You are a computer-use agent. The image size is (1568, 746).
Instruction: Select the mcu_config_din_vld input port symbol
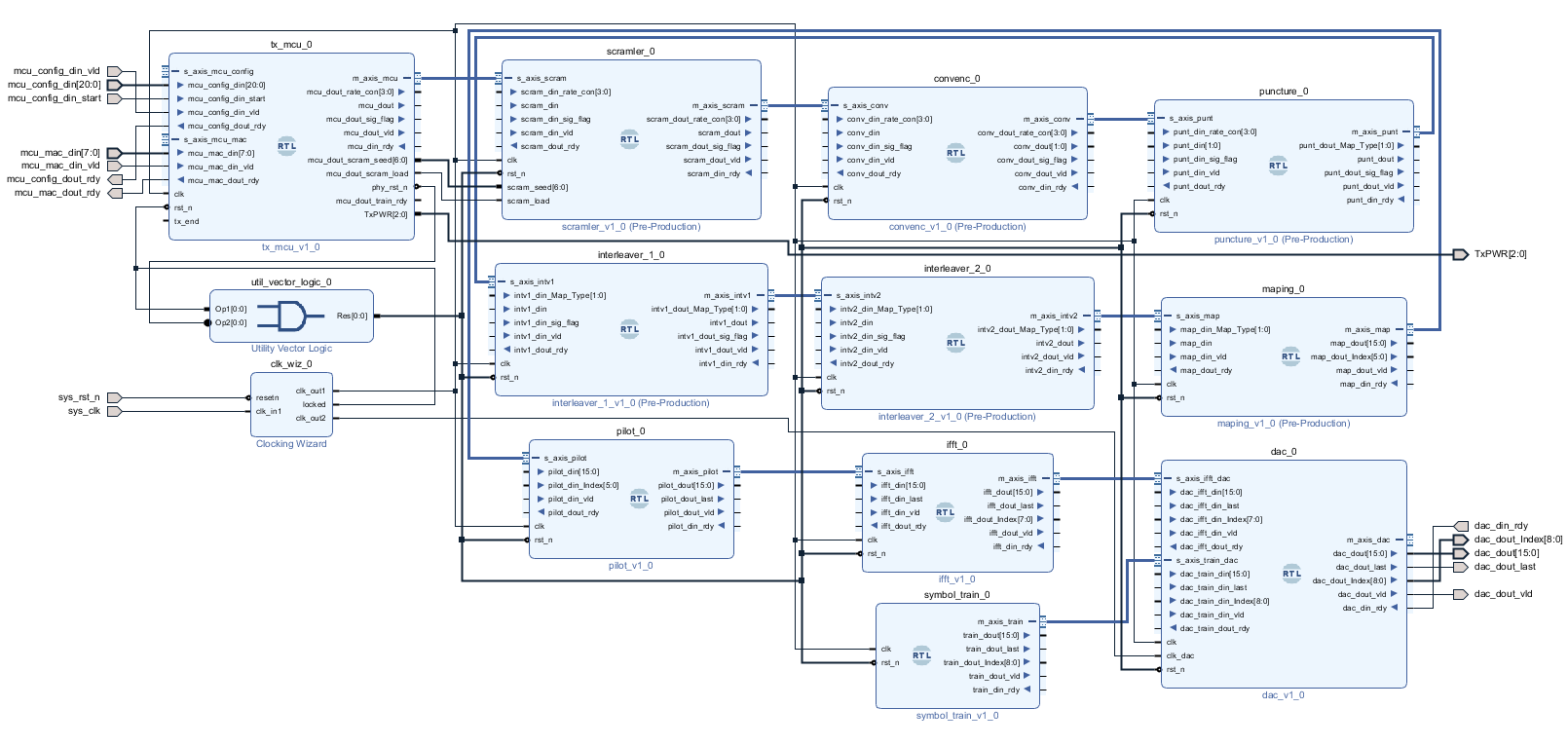point(114,71)
